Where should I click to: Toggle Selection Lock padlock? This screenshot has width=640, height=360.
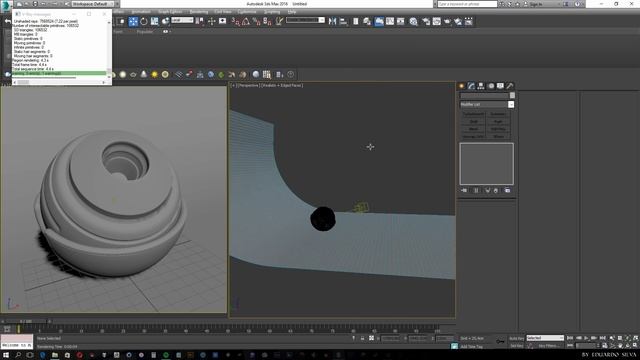tap(362, 338)
